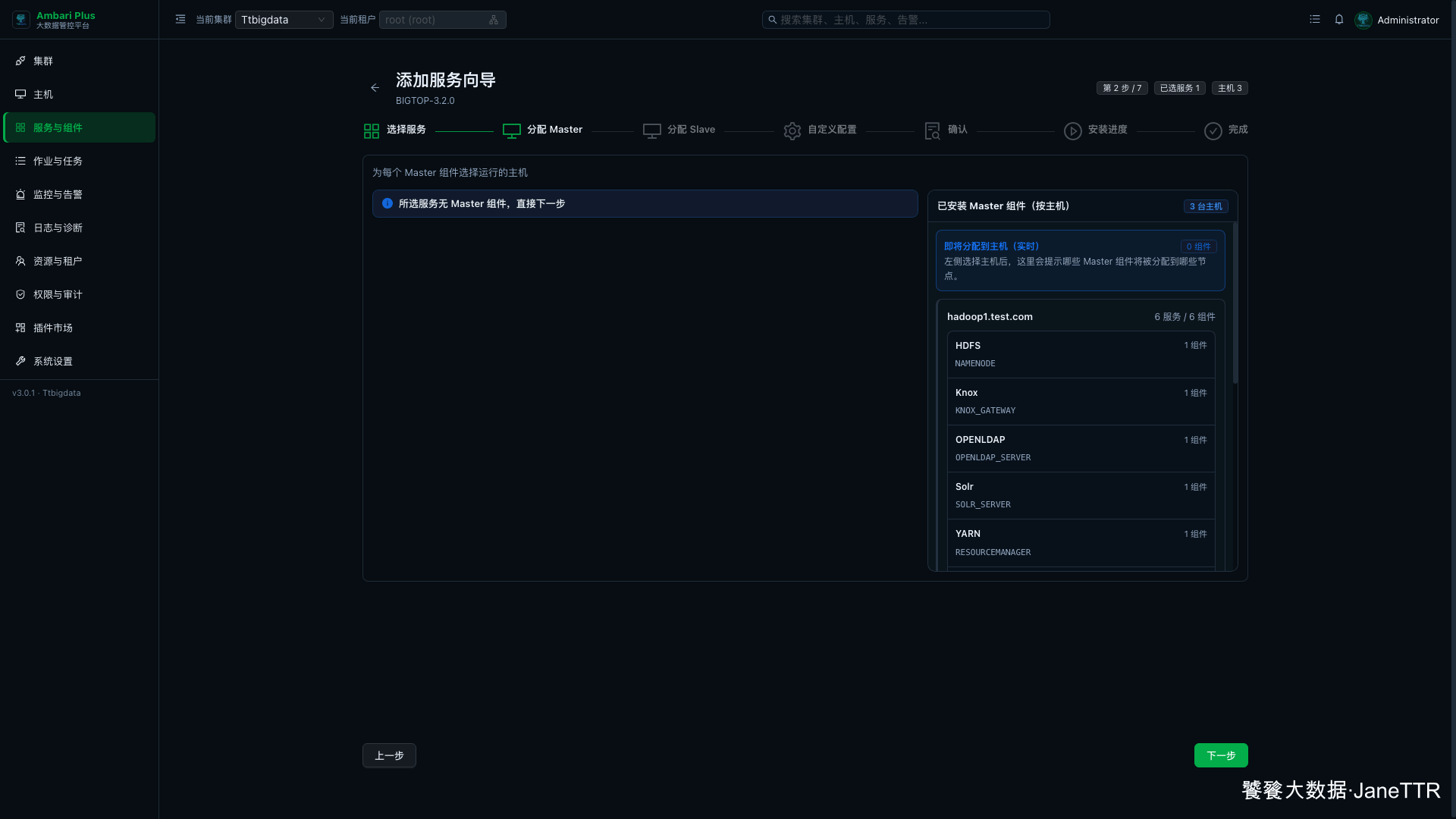The image size is (1456, 819).
Task: Click the green 下一步 button
Action: coord(1221,755)
